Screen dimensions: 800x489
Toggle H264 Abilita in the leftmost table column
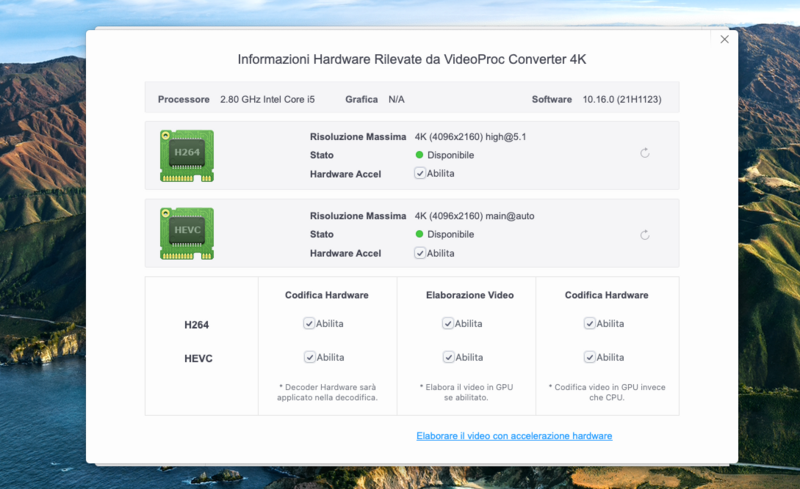pyautogui.click(x=310, y=323)
